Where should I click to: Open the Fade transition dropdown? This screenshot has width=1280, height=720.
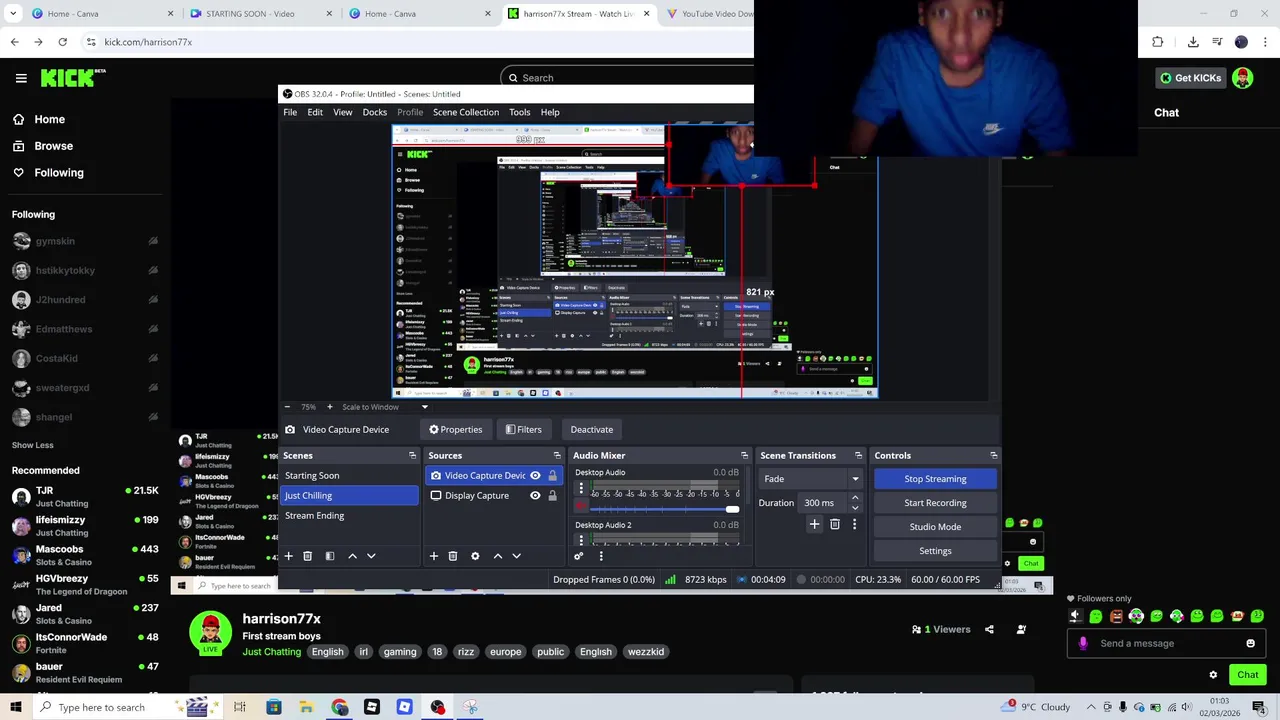point(810,479)
